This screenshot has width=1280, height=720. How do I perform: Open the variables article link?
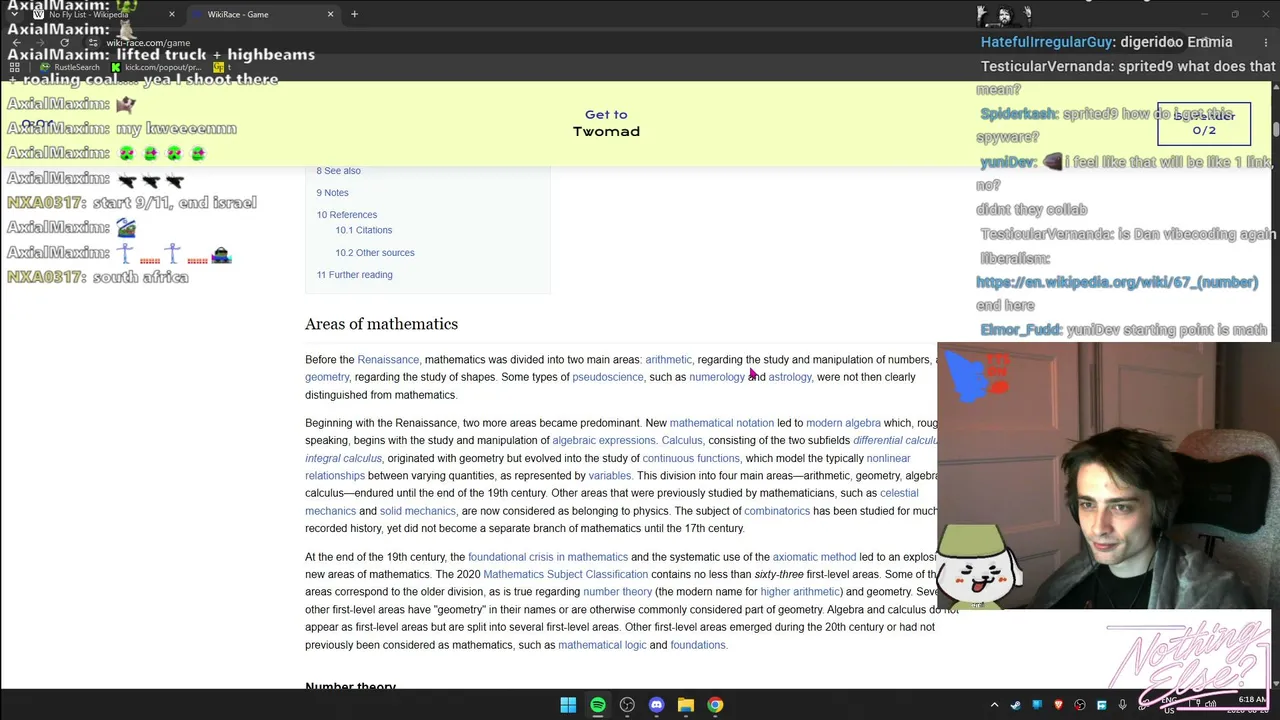(x=610, y=476)
